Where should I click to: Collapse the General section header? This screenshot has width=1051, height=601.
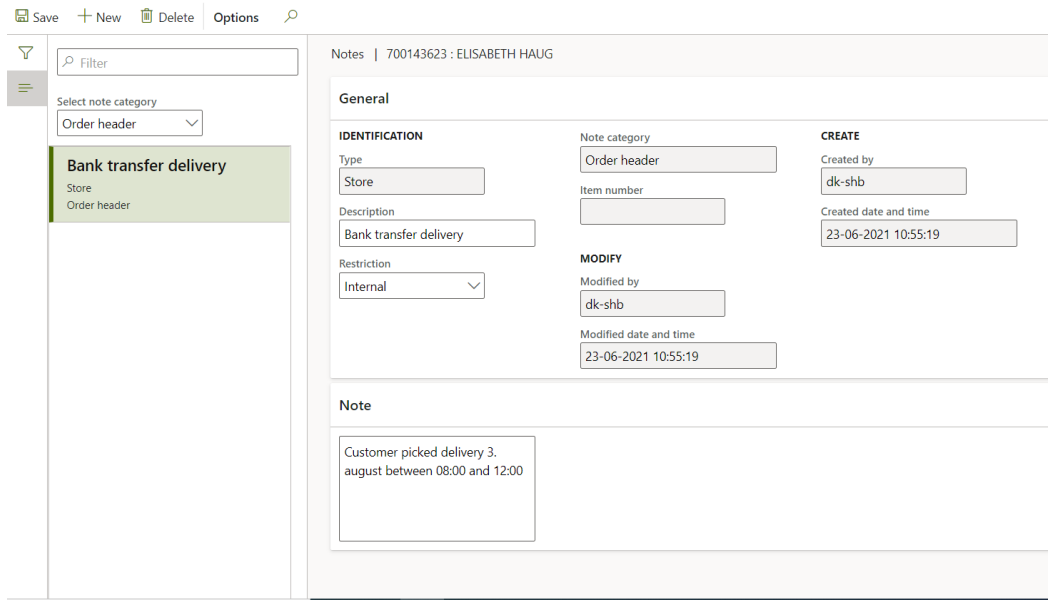coord(365,99)
